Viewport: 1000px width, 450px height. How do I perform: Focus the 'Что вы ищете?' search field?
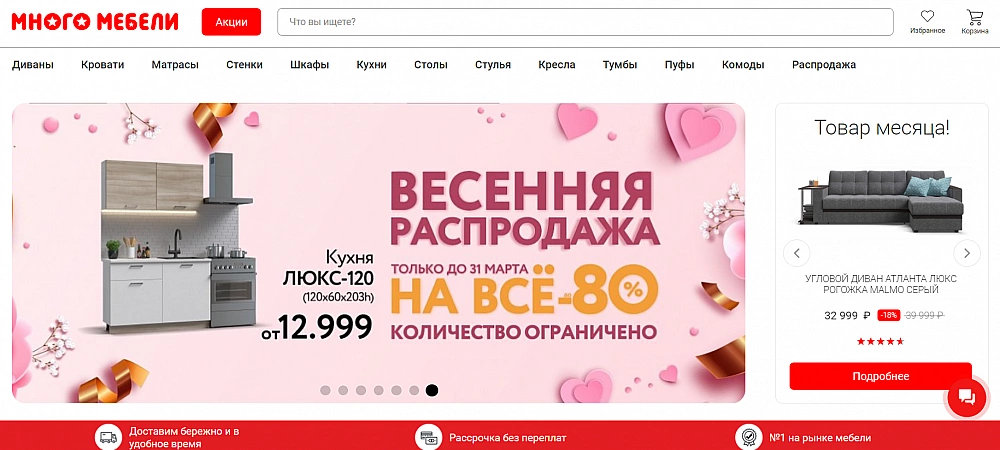coord(585,22)
